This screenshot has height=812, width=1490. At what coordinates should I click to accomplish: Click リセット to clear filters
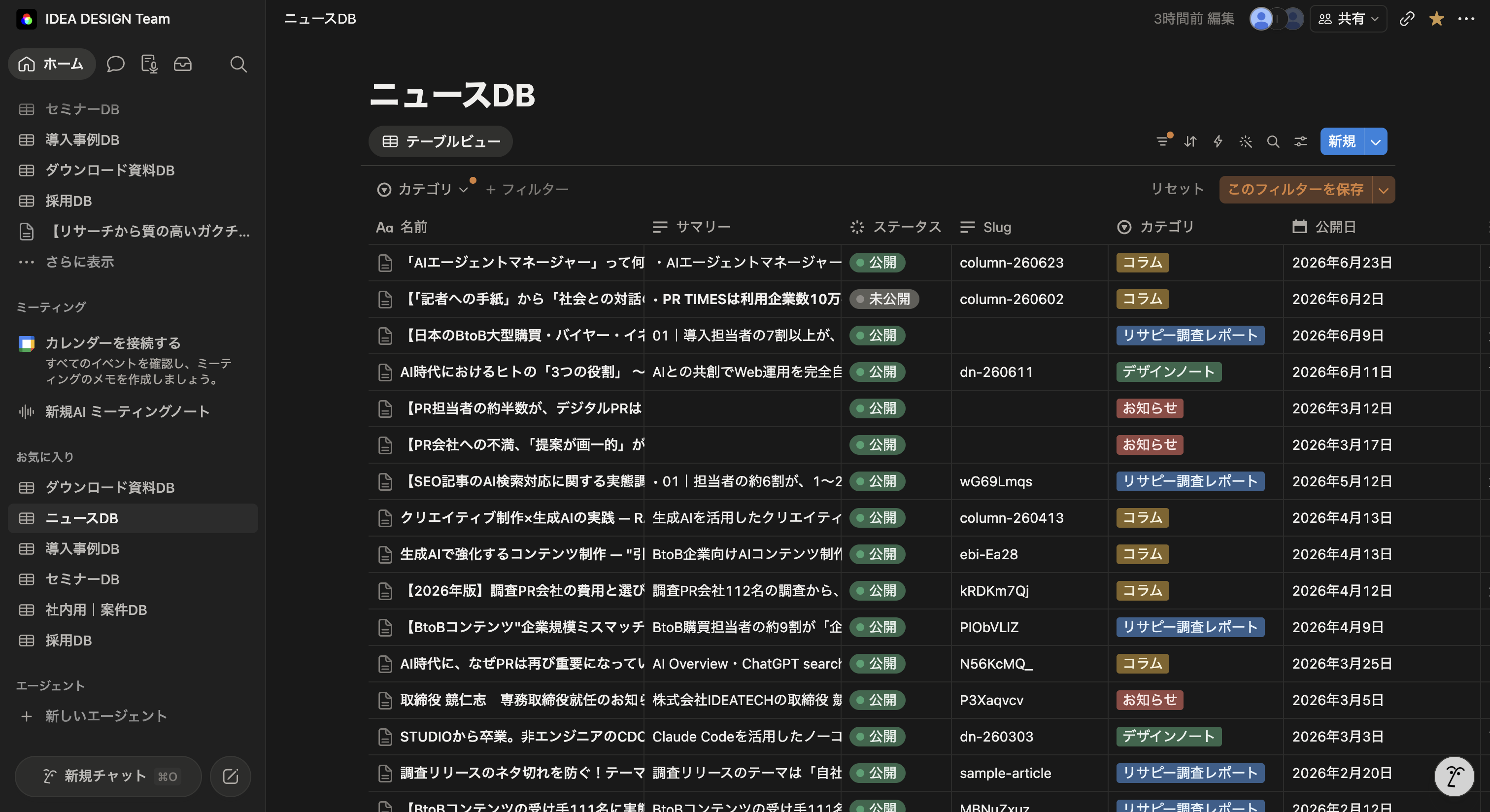(1177, 189)
